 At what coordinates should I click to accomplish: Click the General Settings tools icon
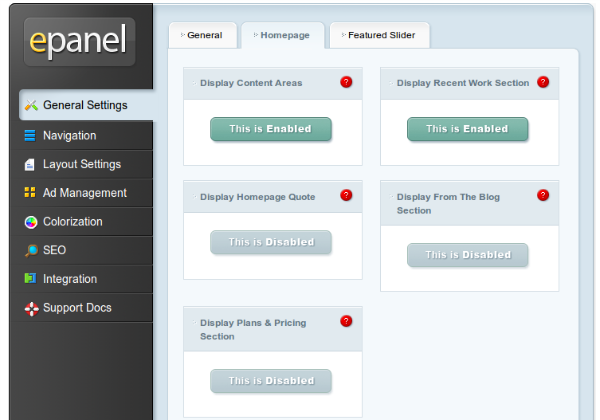pos(31,105)
